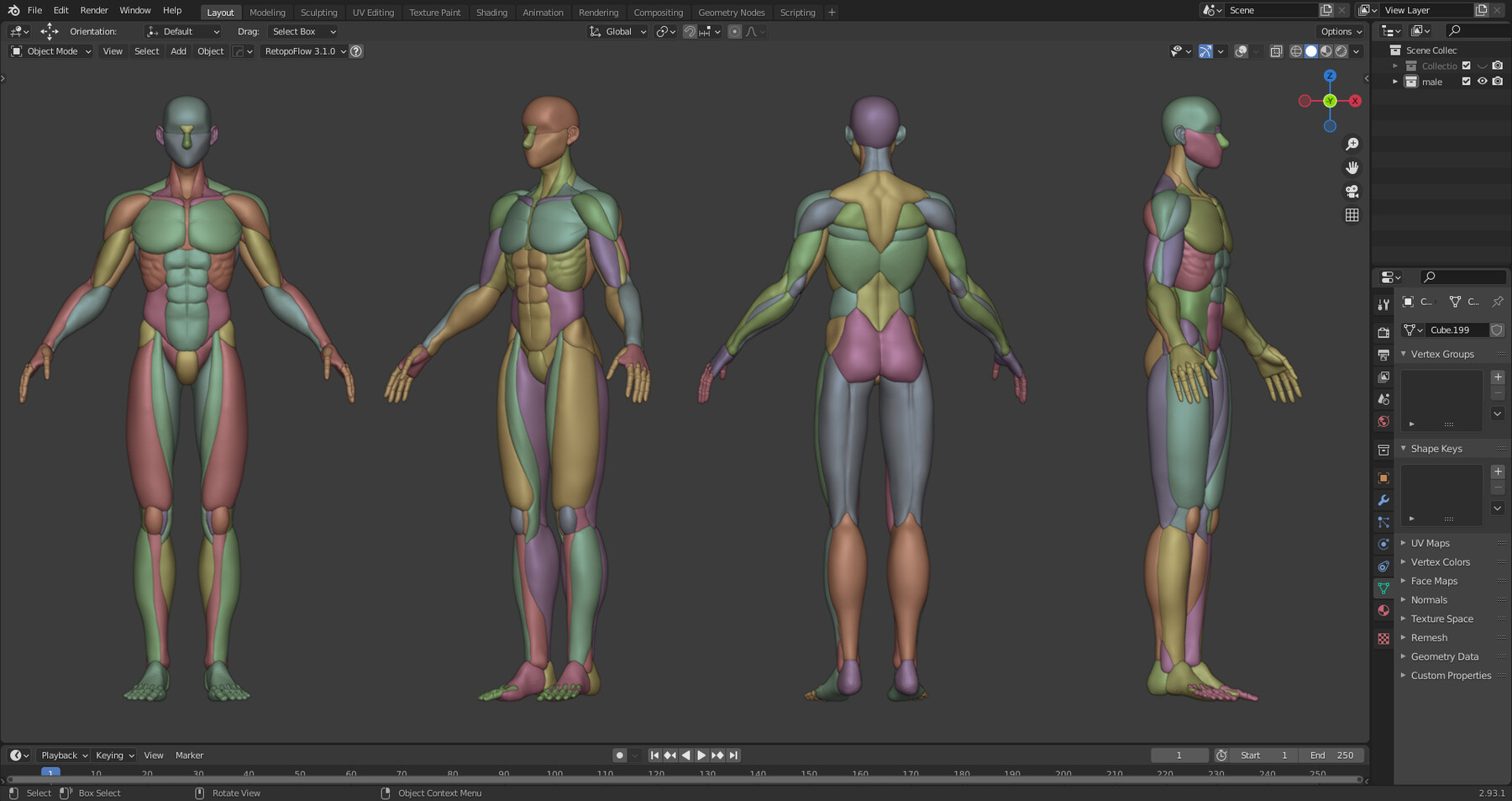This screenshot has width=1512, height=801.
Task: Switch to the Sculpting workspace tab
Action: (318, 13)
